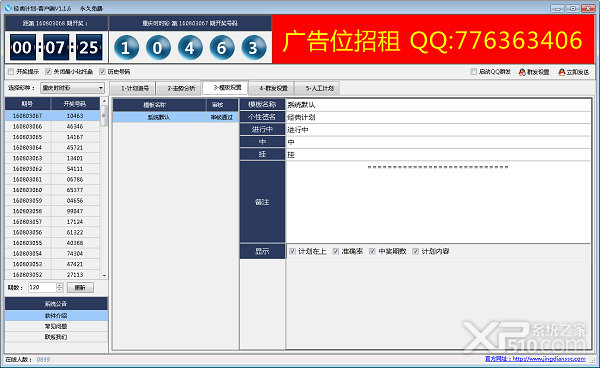Click the 期号 column header
The height and width of the screenshot is (368, 600).
(x=28, y=104)
